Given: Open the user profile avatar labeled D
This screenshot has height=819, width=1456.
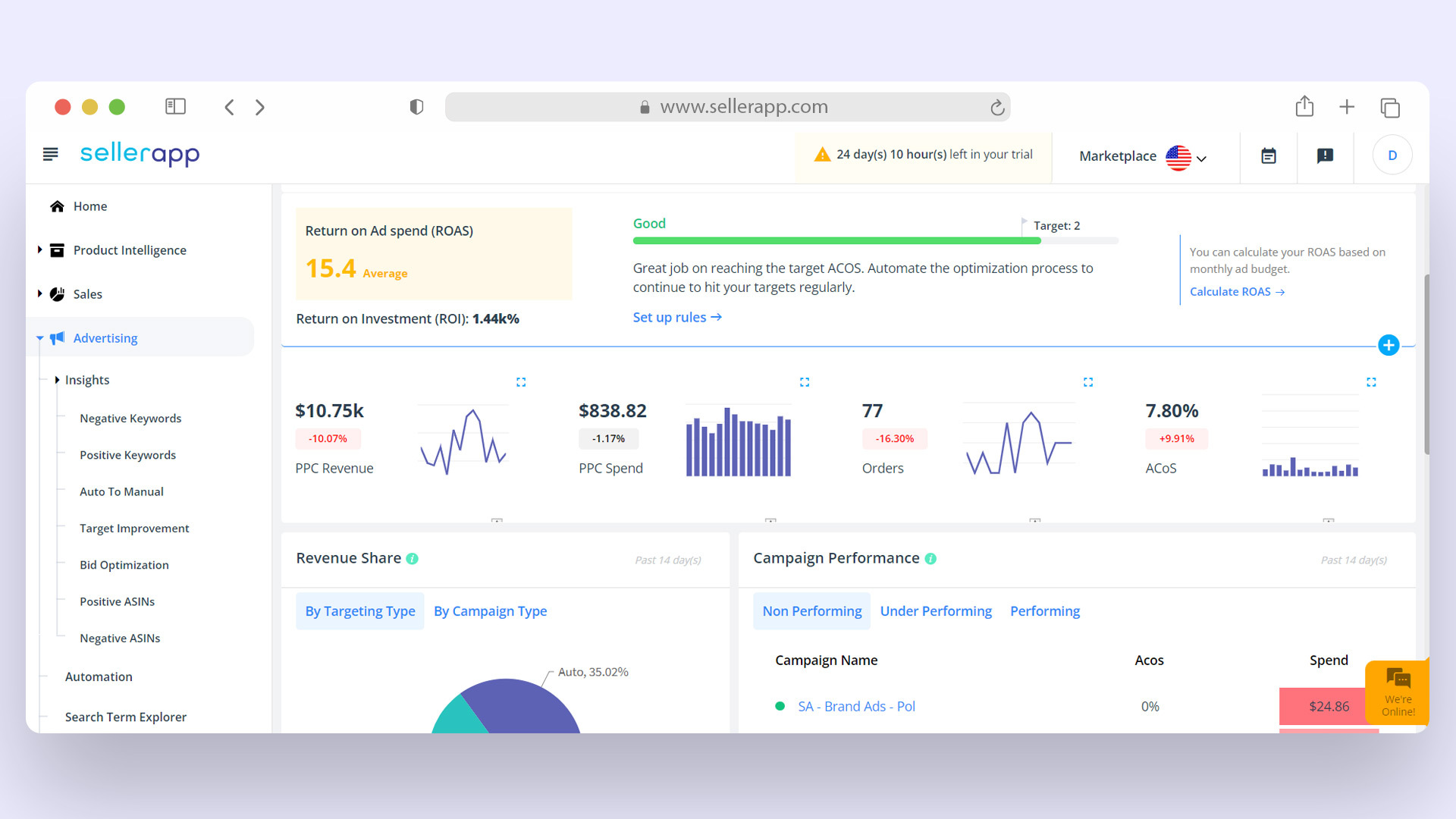Looking at the screenshot, I should tap(1392, 155).
